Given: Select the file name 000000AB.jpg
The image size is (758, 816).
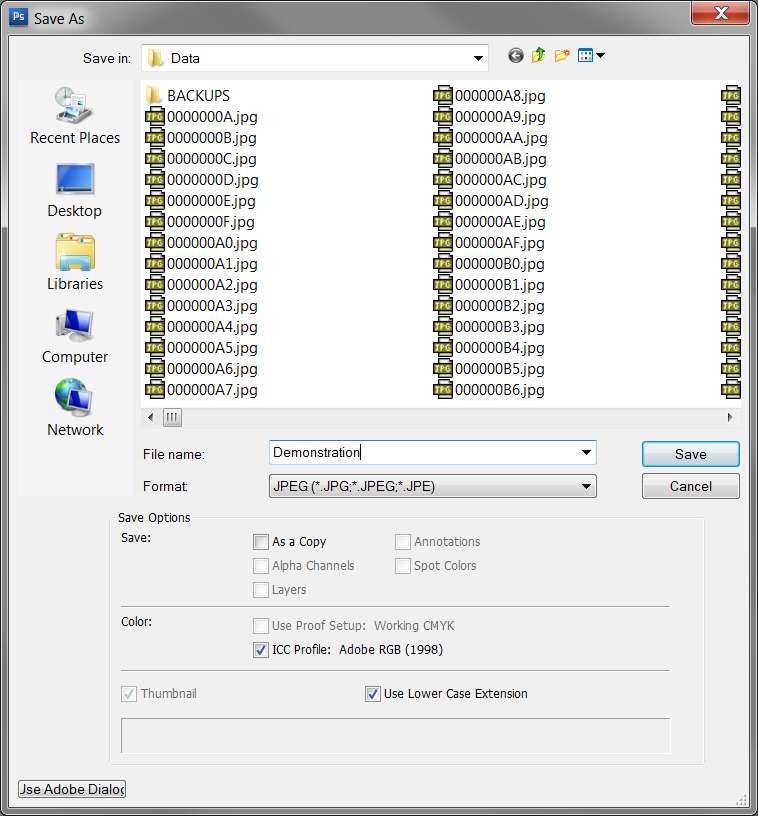Looking at the screenshot, I should [x=501, y=159].
